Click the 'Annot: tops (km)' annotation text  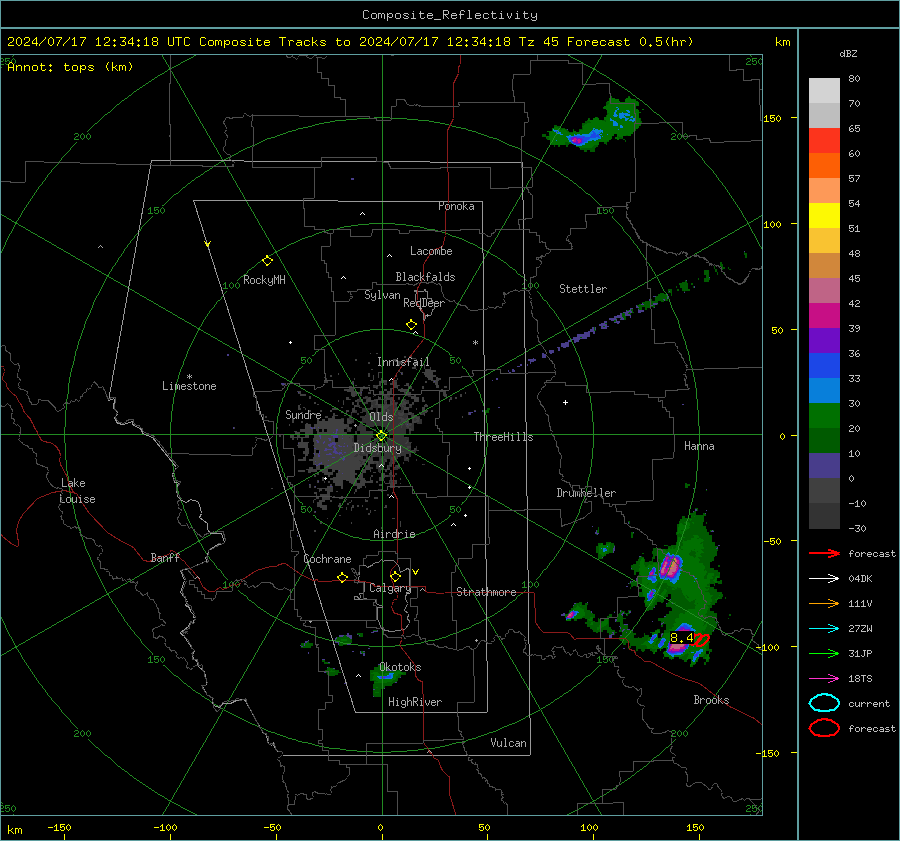(x=70, y=67)
